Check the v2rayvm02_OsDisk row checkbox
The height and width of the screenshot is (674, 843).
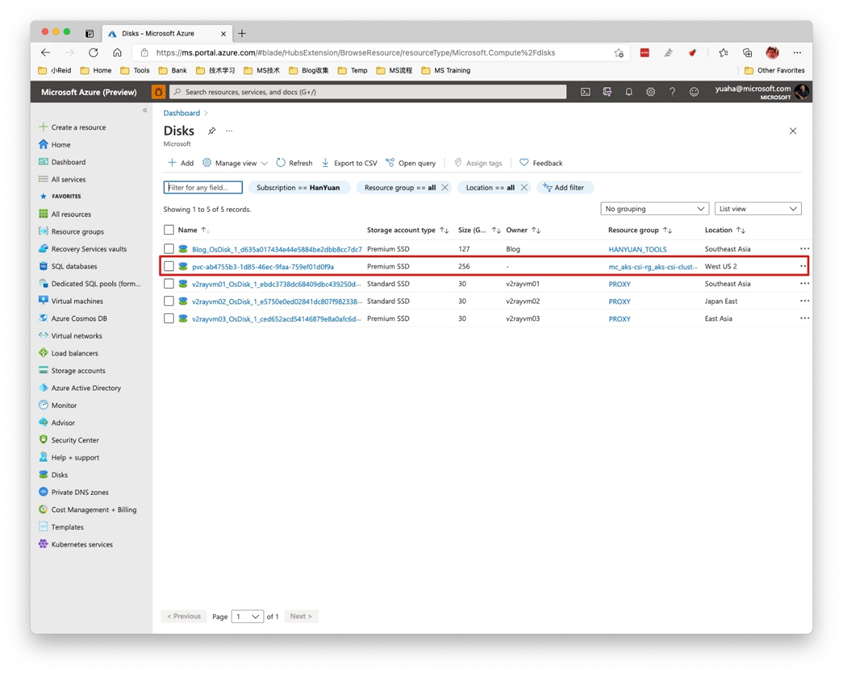pos(169,301)
